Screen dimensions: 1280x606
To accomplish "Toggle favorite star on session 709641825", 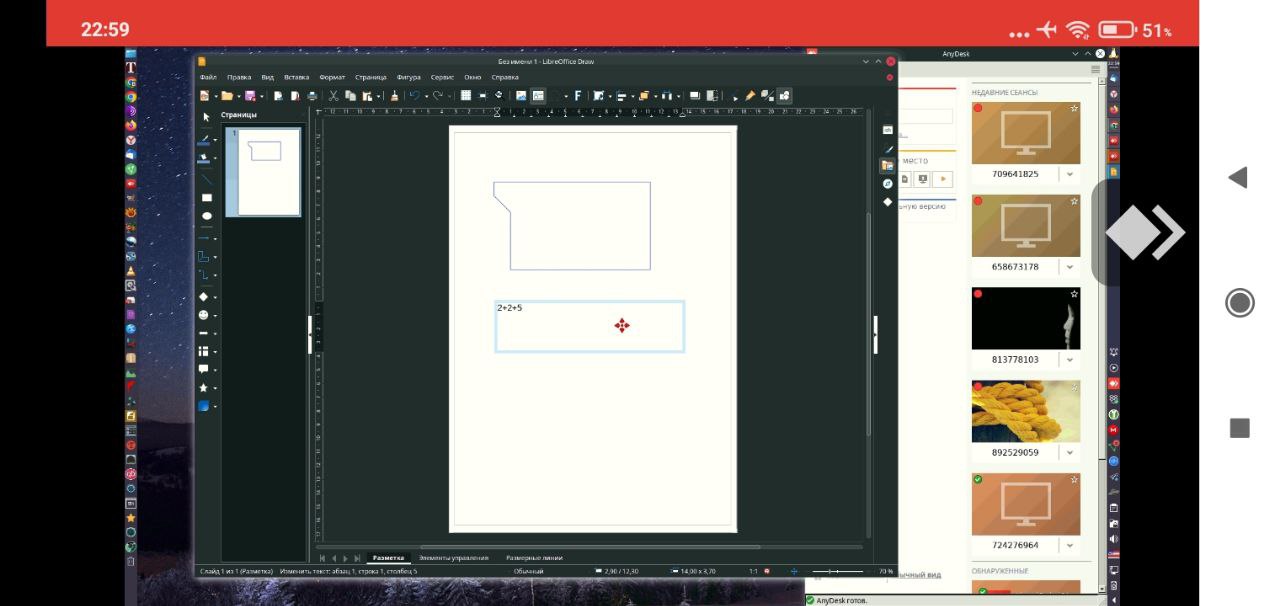I will (x=1074, y=108).
